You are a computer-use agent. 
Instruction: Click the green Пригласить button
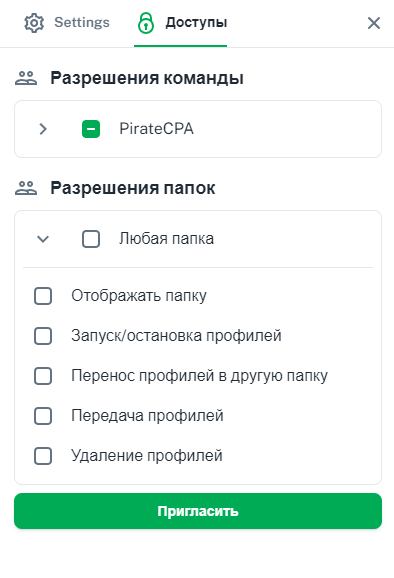(198, 511)
